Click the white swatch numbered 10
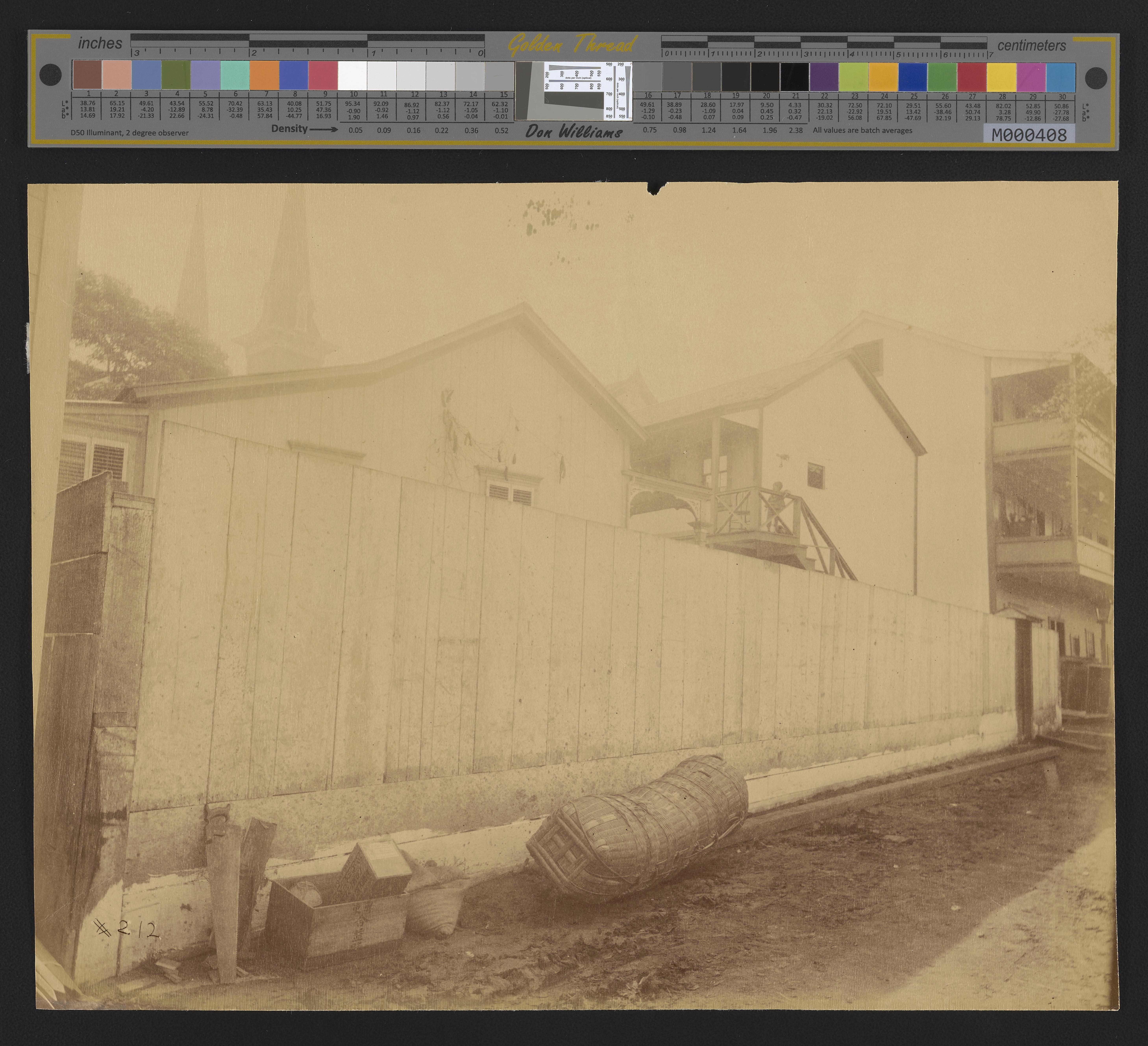 [352, 75]
